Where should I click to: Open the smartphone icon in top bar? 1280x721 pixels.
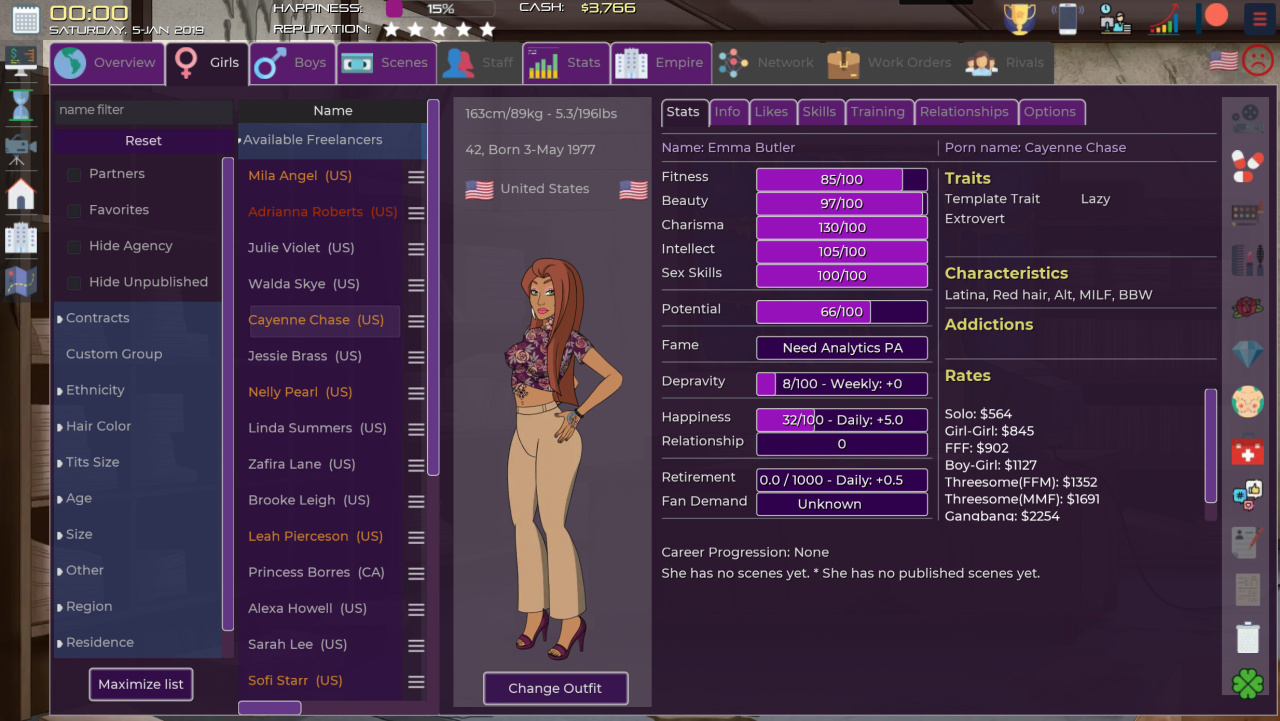pos(1067,19)
